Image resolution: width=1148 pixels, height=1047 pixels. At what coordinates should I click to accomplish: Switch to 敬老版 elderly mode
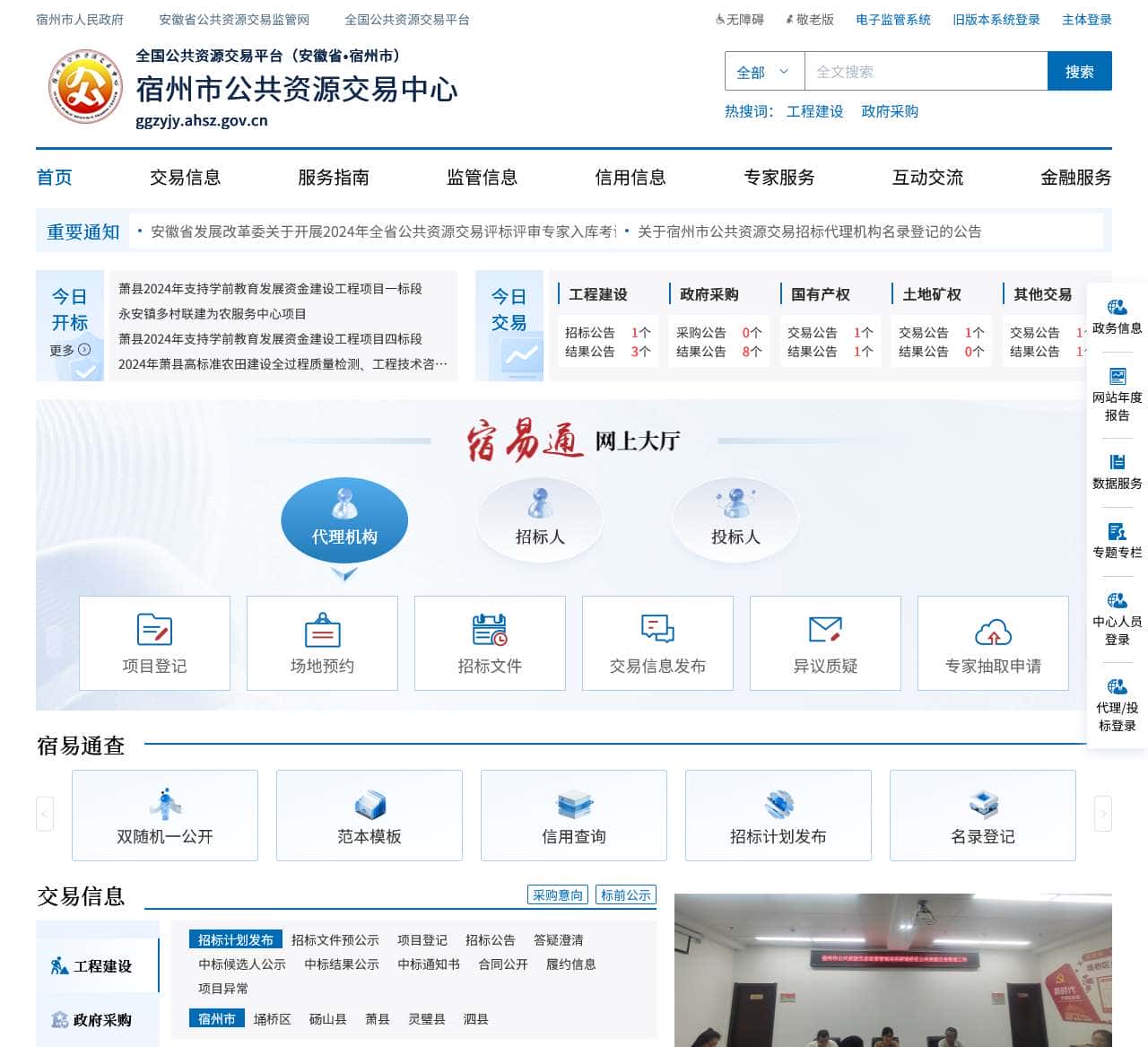tap(810, 20)
